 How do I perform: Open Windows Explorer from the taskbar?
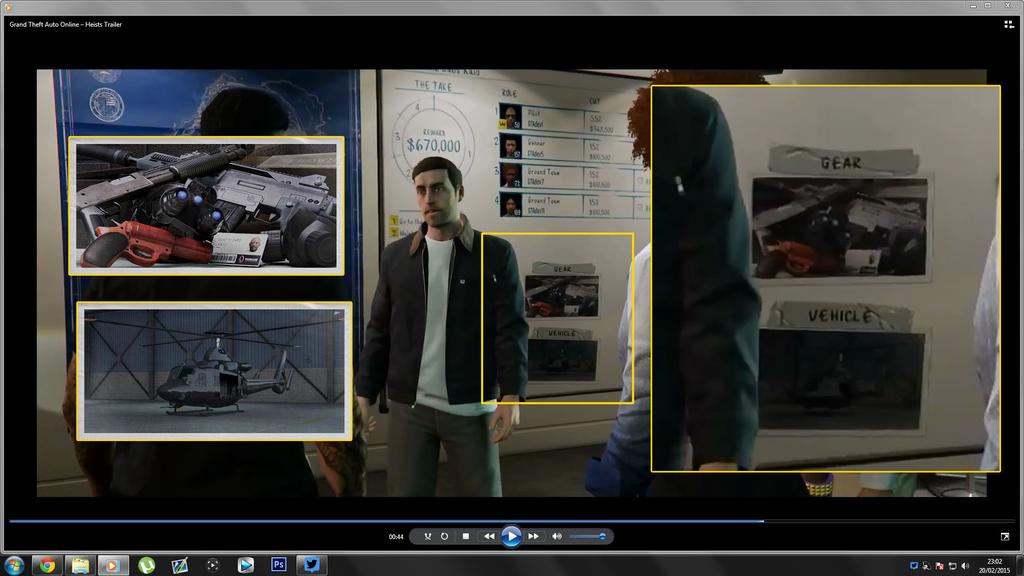pyautogui.click(x=80, y=565)
